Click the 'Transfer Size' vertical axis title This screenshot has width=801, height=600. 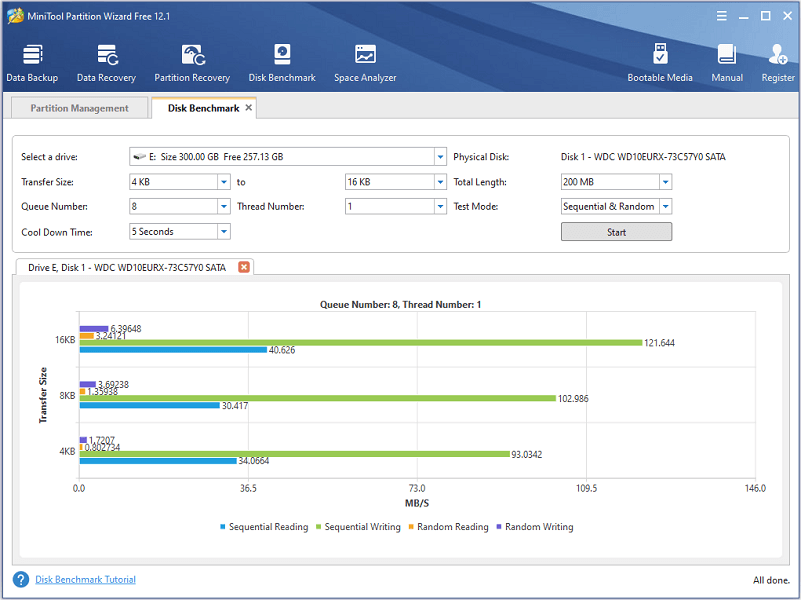[43, 395]
